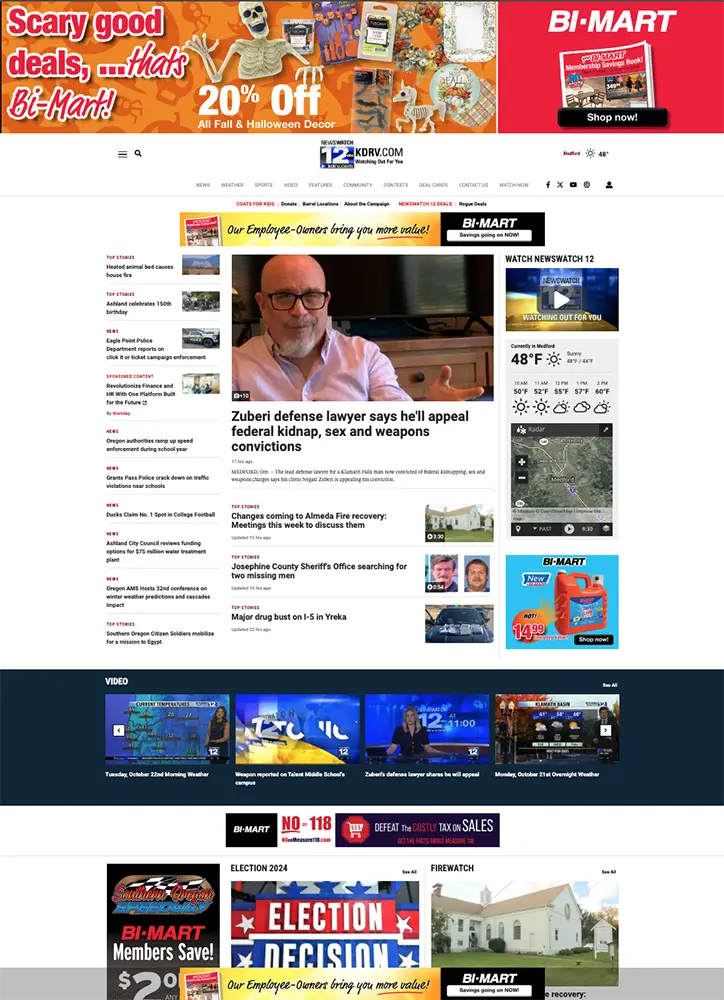Click the next arrow in Video carousel
Image resolution: width=724 pixels, height=1000 pixels.
point(605,730)
